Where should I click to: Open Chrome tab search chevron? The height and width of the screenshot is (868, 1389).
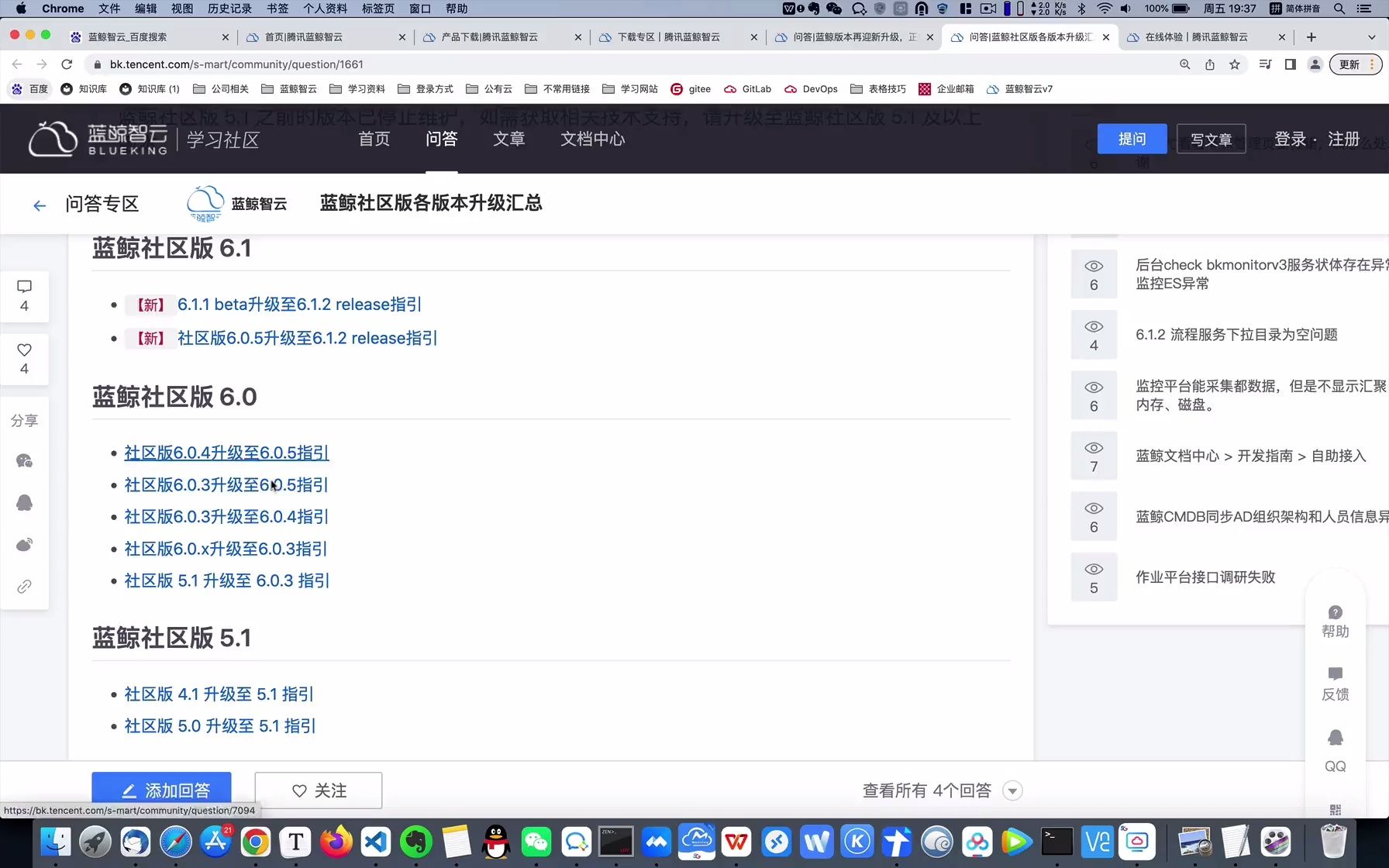tap(1371, 36)
